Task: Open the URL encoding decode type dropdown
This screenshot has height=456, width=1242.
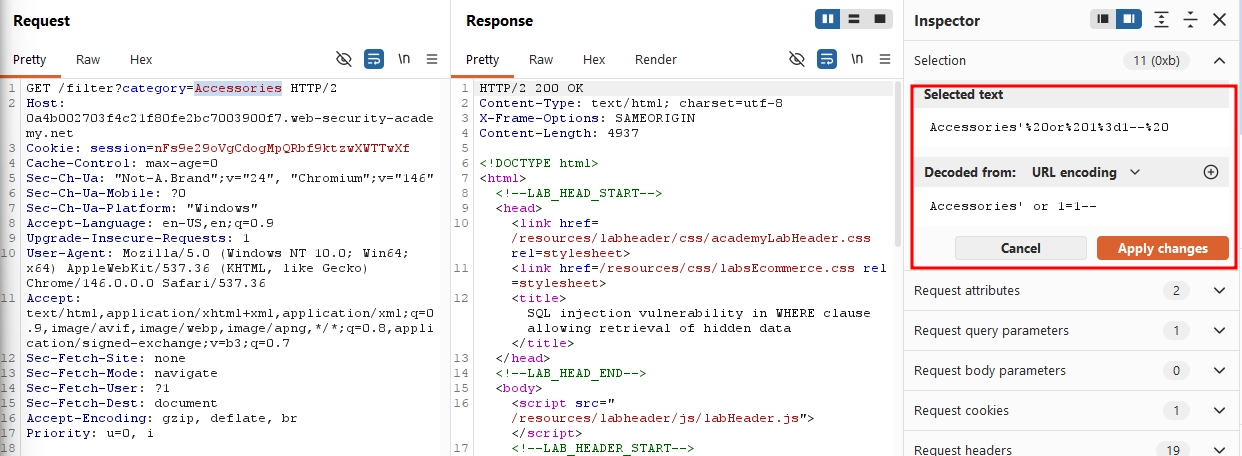Action: coord(1086,172)
